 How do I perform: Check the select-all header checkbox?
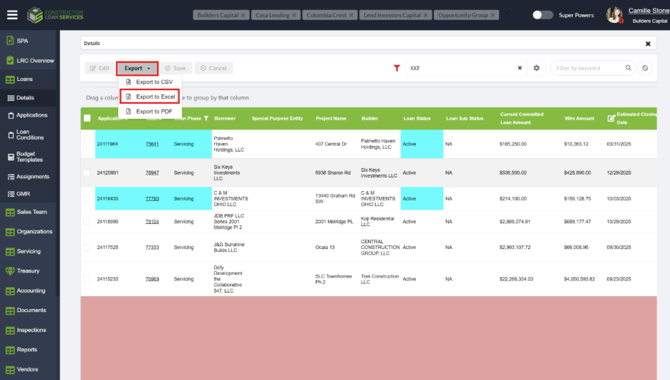tap(87, 118)
